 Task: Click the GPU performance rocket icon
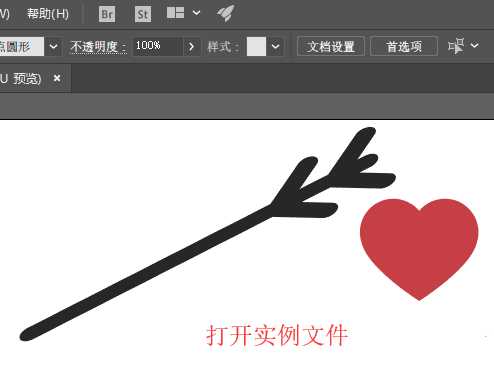pos(226,13)
